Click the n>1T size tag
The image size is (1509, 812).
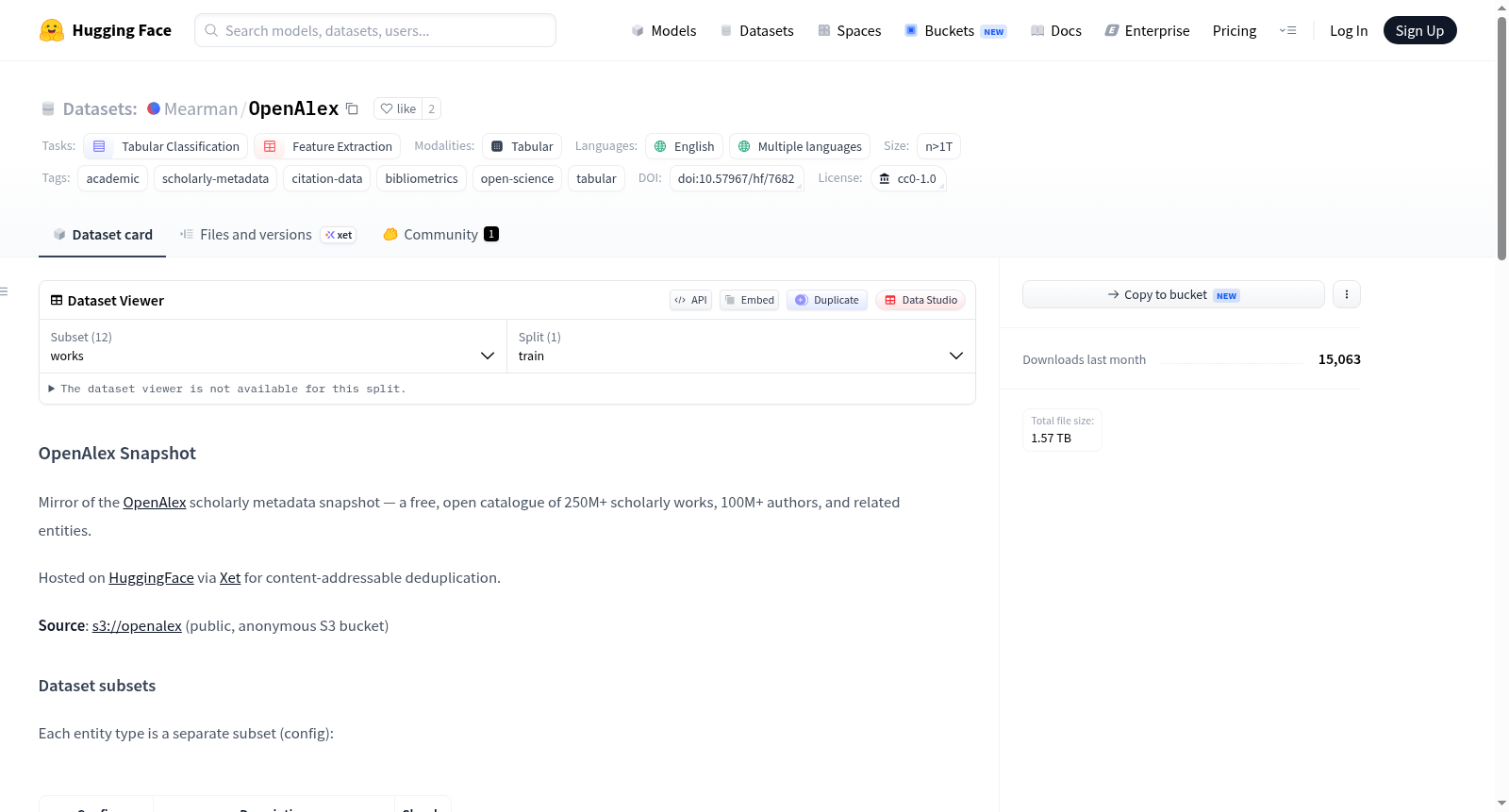coord(938,146)
